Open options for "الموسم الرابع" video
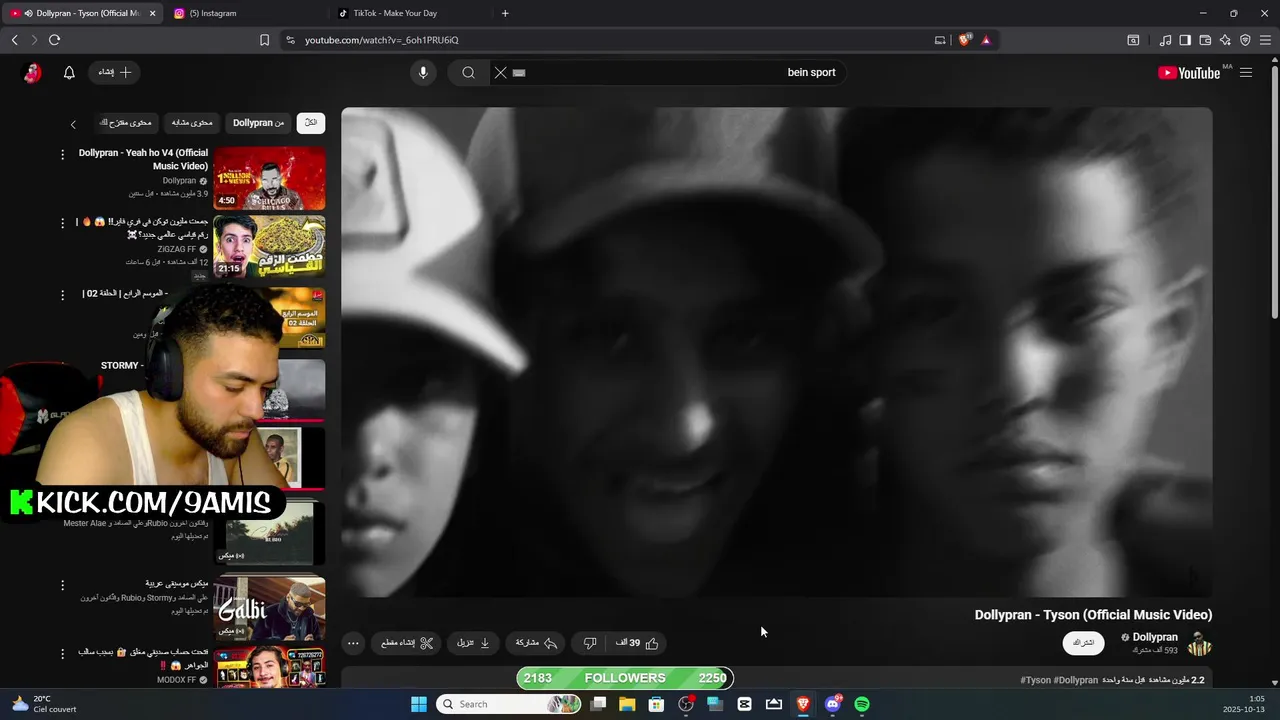This screenshot has width=1280, height=720. click(x=62, y=295)
